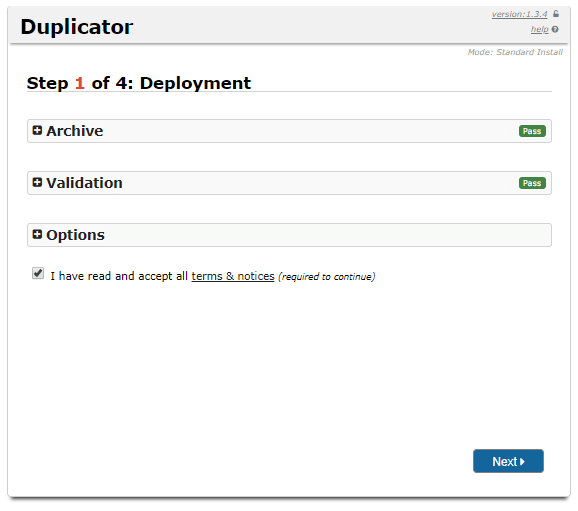Click the version:1.3.4 link
The width and height of the screenshot is (578, 511).
tap(519, 14)
